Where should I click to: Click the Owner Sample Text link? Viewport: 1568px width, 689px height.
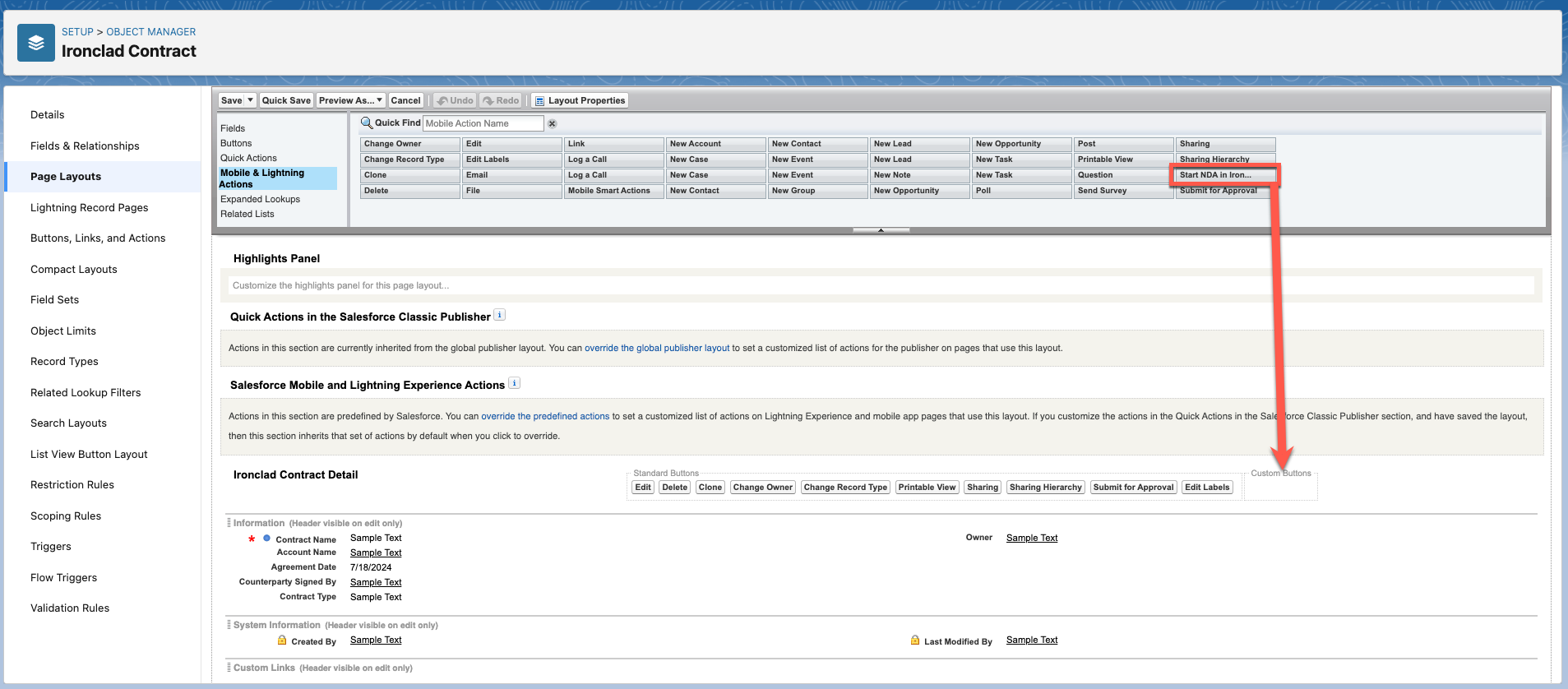1032,538
